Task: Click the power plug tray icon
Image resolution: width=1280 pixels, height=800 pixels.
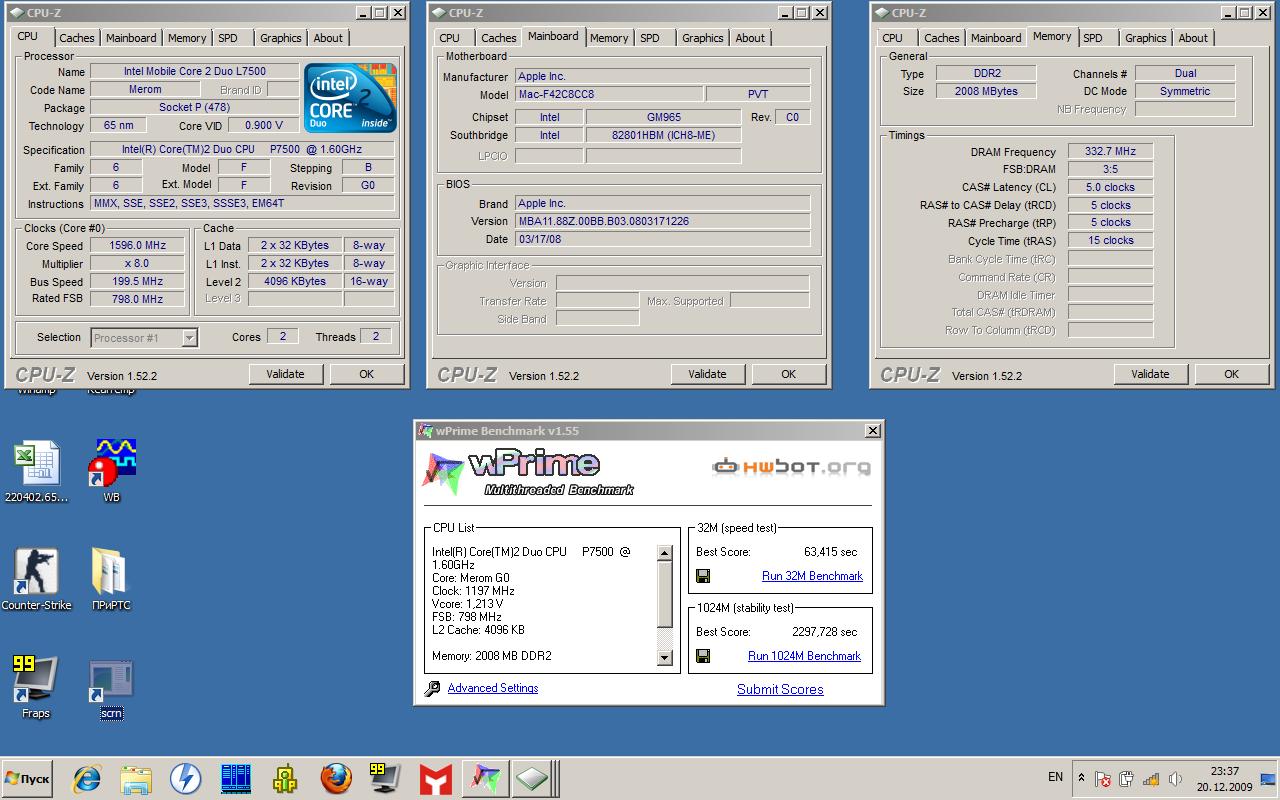Action: [1127, 779]
